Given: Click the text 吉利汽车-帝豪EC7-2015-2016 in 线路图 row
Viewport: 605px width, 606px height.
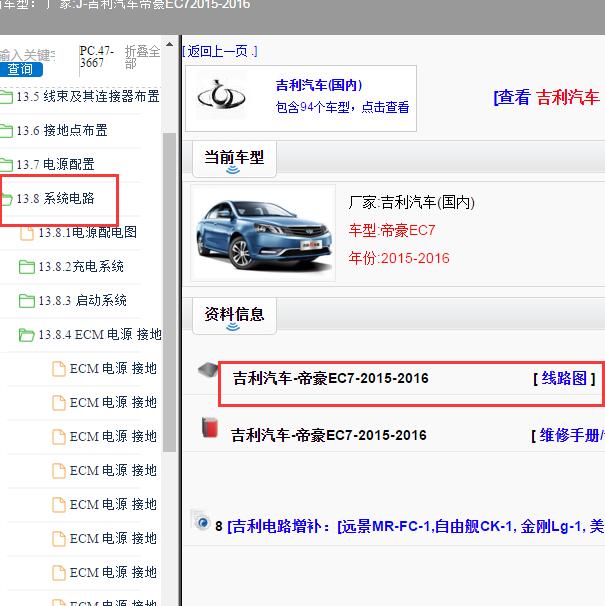Looking at the screenshot, I should [331, 378].
